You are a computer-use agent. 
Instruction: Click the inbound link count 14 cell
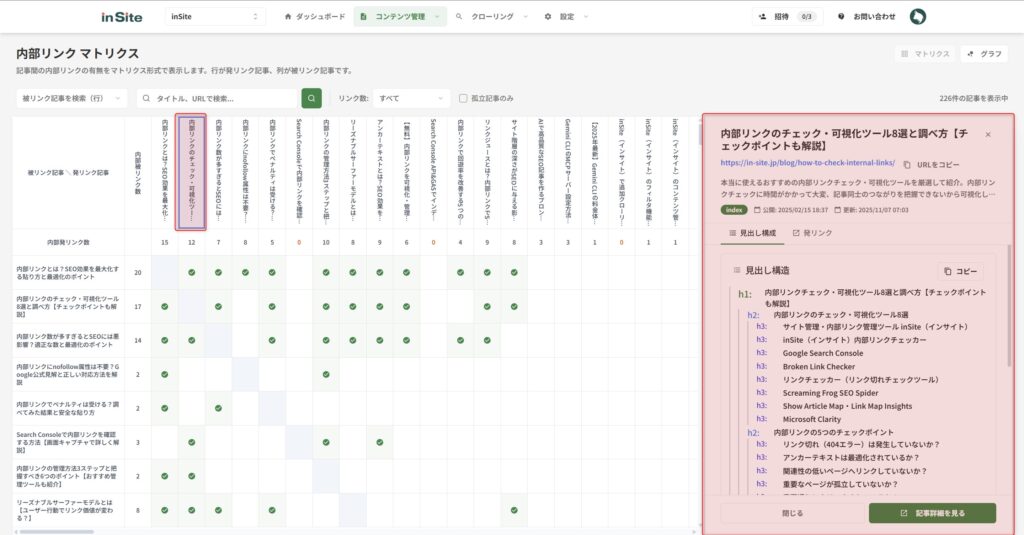[x=138, y=340]
